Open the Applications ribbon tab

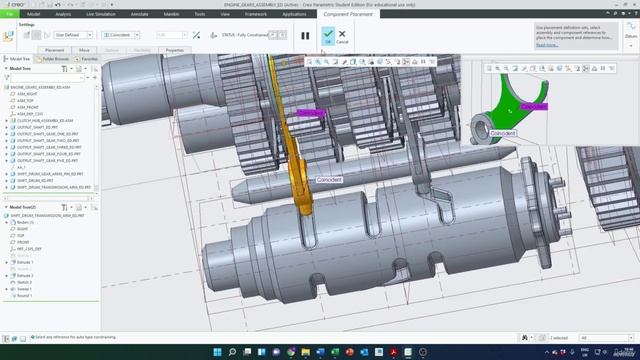point(294,14)
